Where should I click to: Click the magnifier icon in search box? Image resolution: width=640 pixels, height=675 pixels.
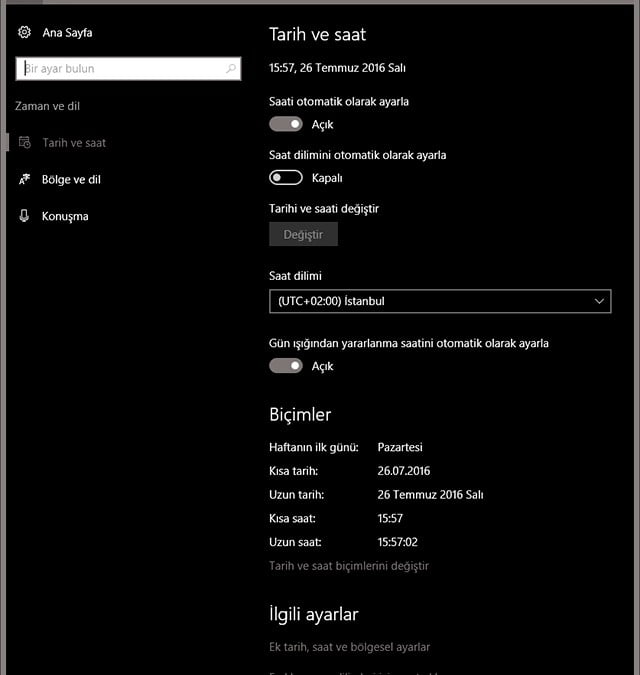231,69
